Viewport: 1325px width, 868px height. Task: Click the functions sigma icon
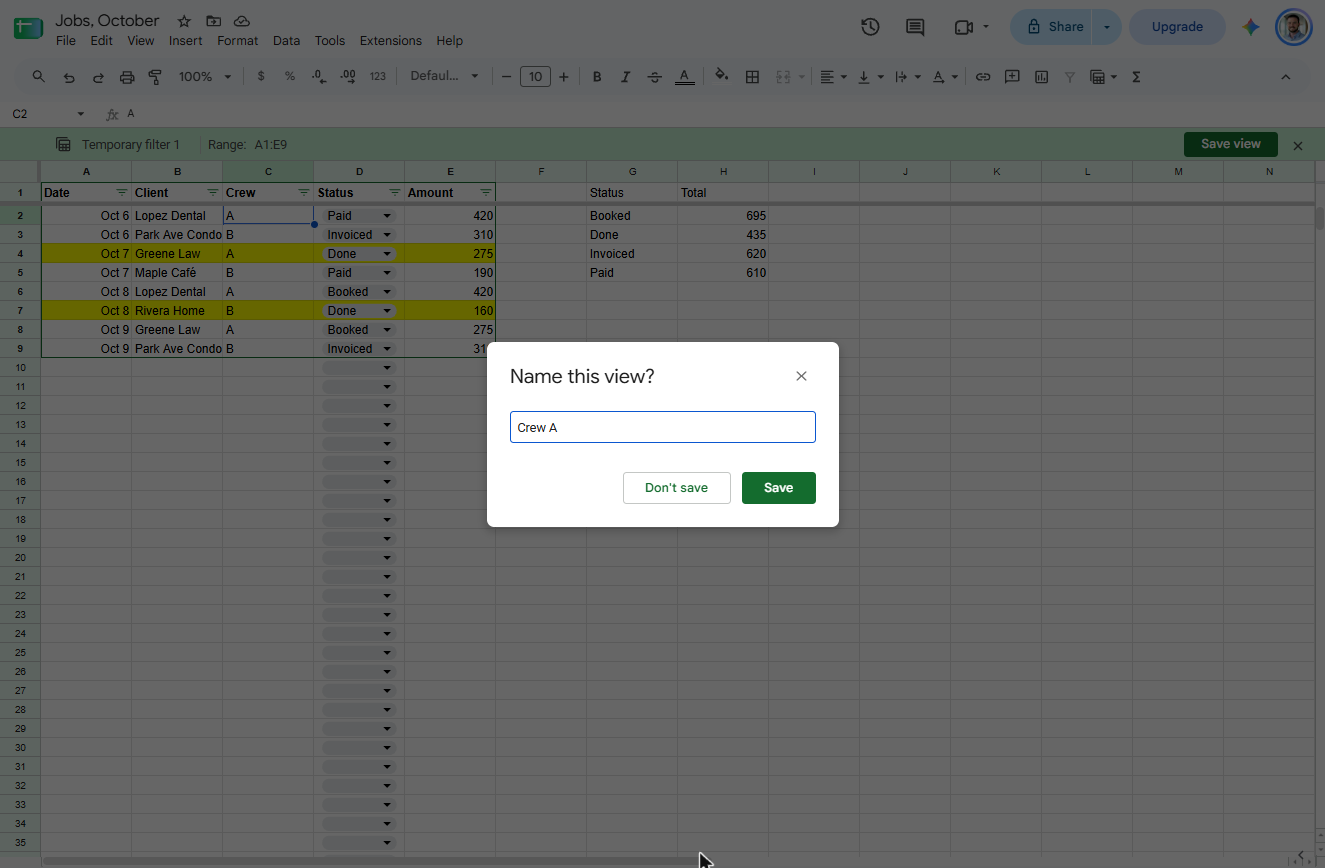(1136, 77)
